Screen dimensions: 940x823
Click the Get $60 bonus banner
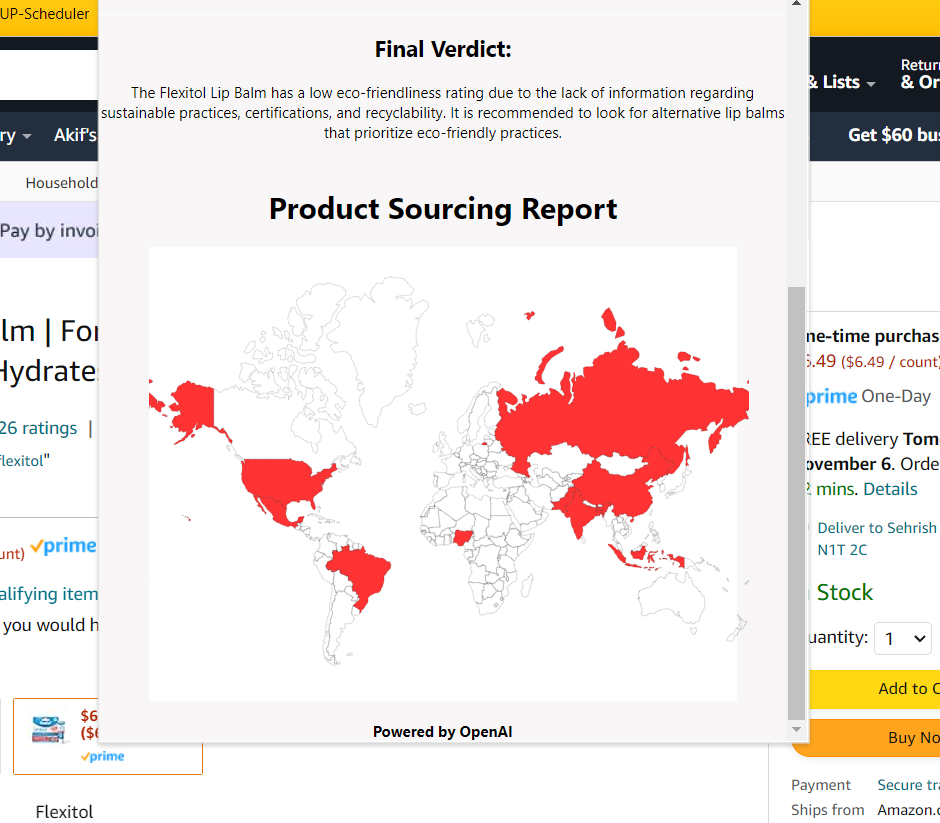pyautogui.click(x=894, y=135)
